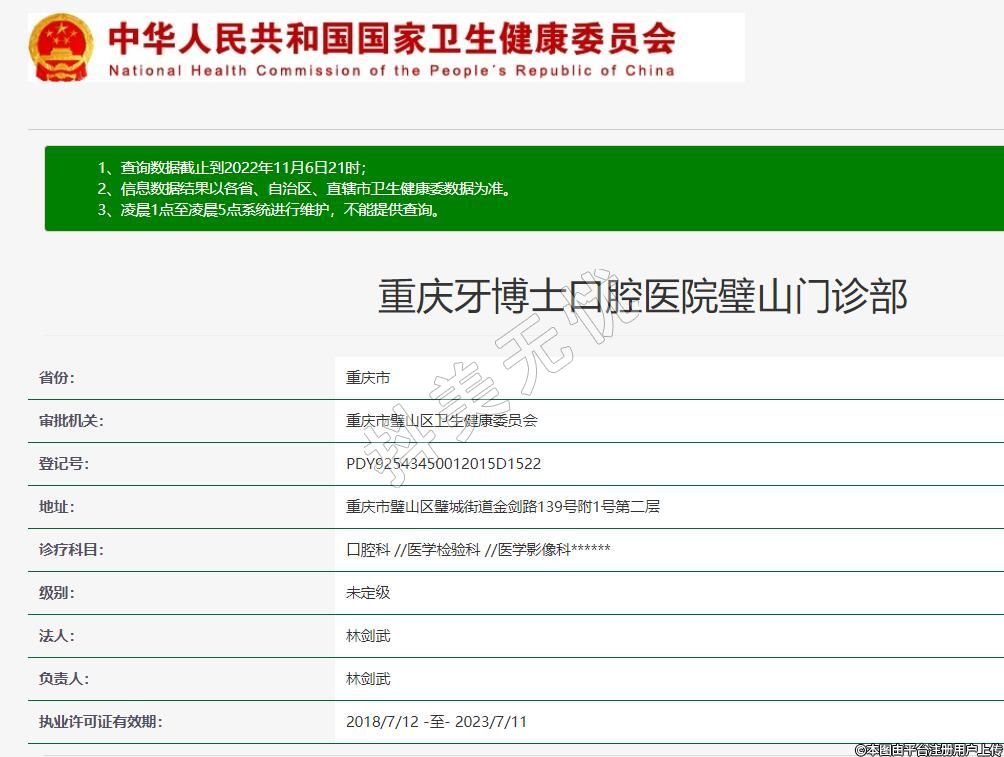Click the notice line about 各省、自治区、直辖市 data
This screenshot has height=757, width=1004.
pos(303,188)
